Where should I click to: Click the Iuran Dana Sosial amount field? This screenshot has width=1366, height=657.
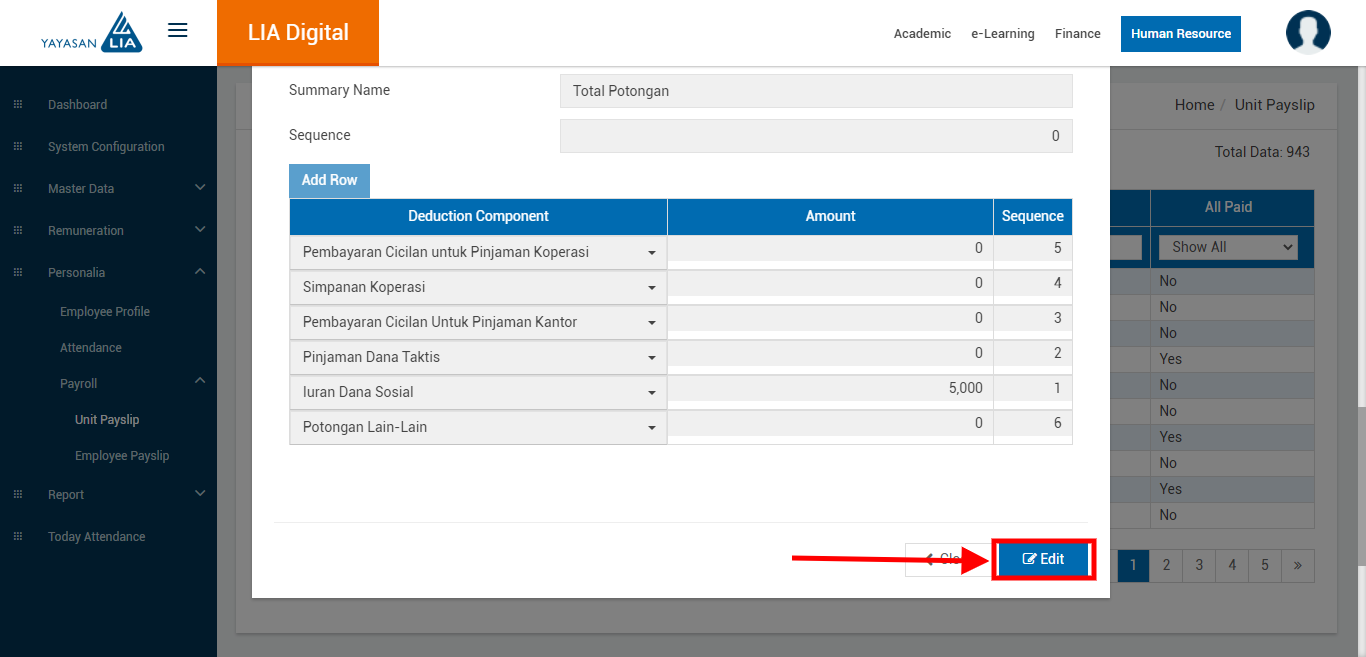[829, 388]
